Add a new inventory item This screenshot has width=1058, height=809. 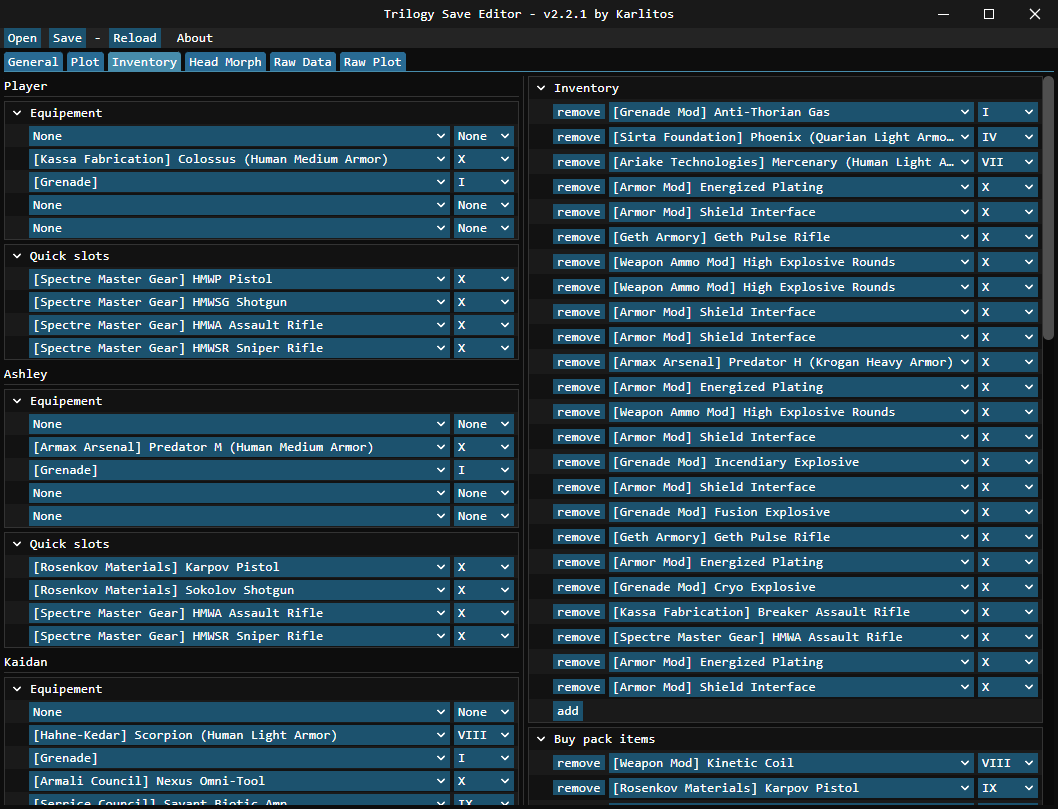pos(567,711)
